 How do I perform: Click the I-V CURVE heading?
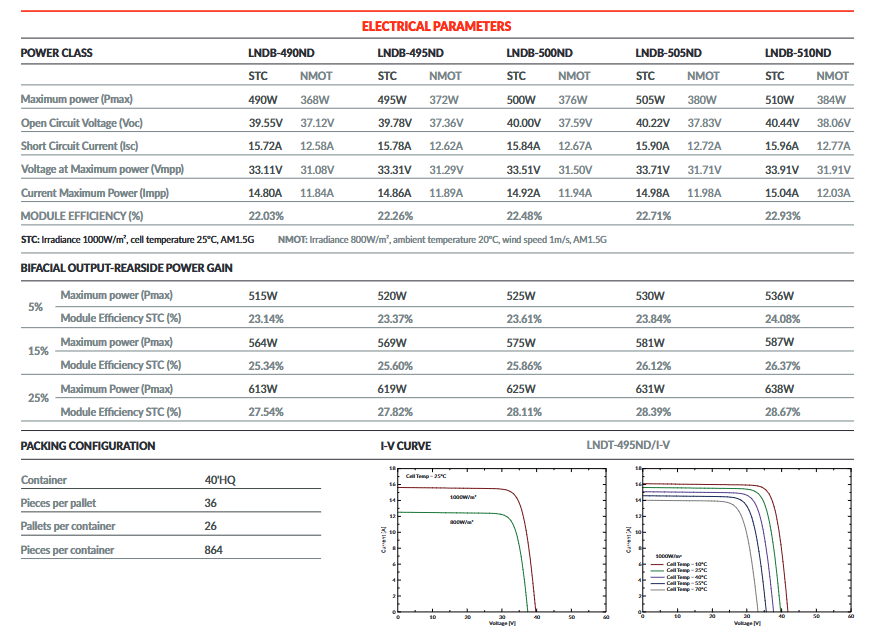tap(406, 446)
